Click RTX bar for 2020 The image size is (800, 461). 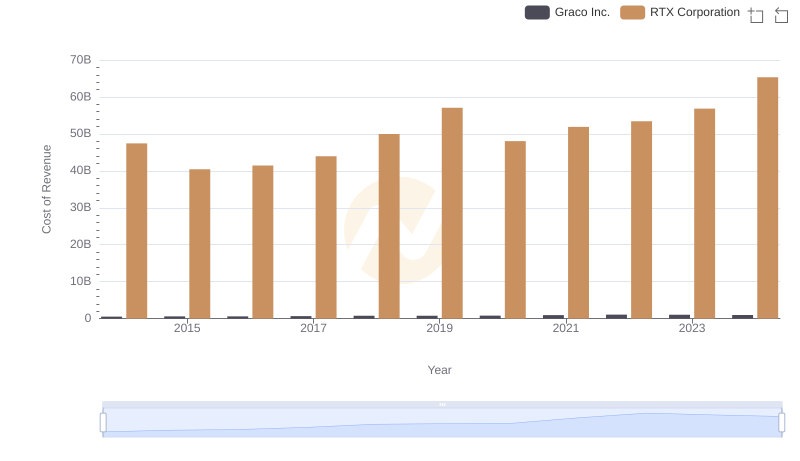515,229
